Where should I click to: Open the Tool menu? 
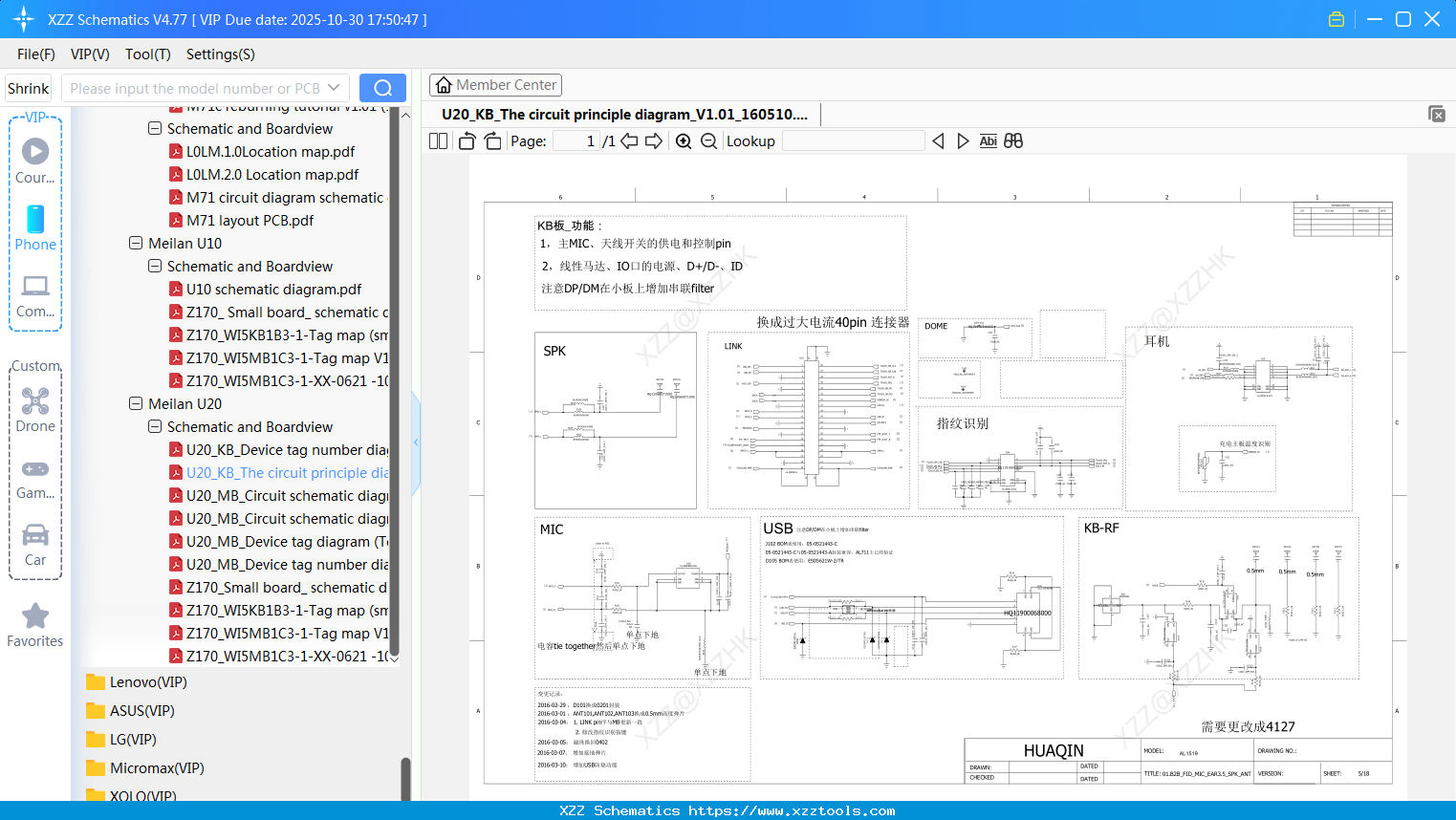tap(147, 54)
